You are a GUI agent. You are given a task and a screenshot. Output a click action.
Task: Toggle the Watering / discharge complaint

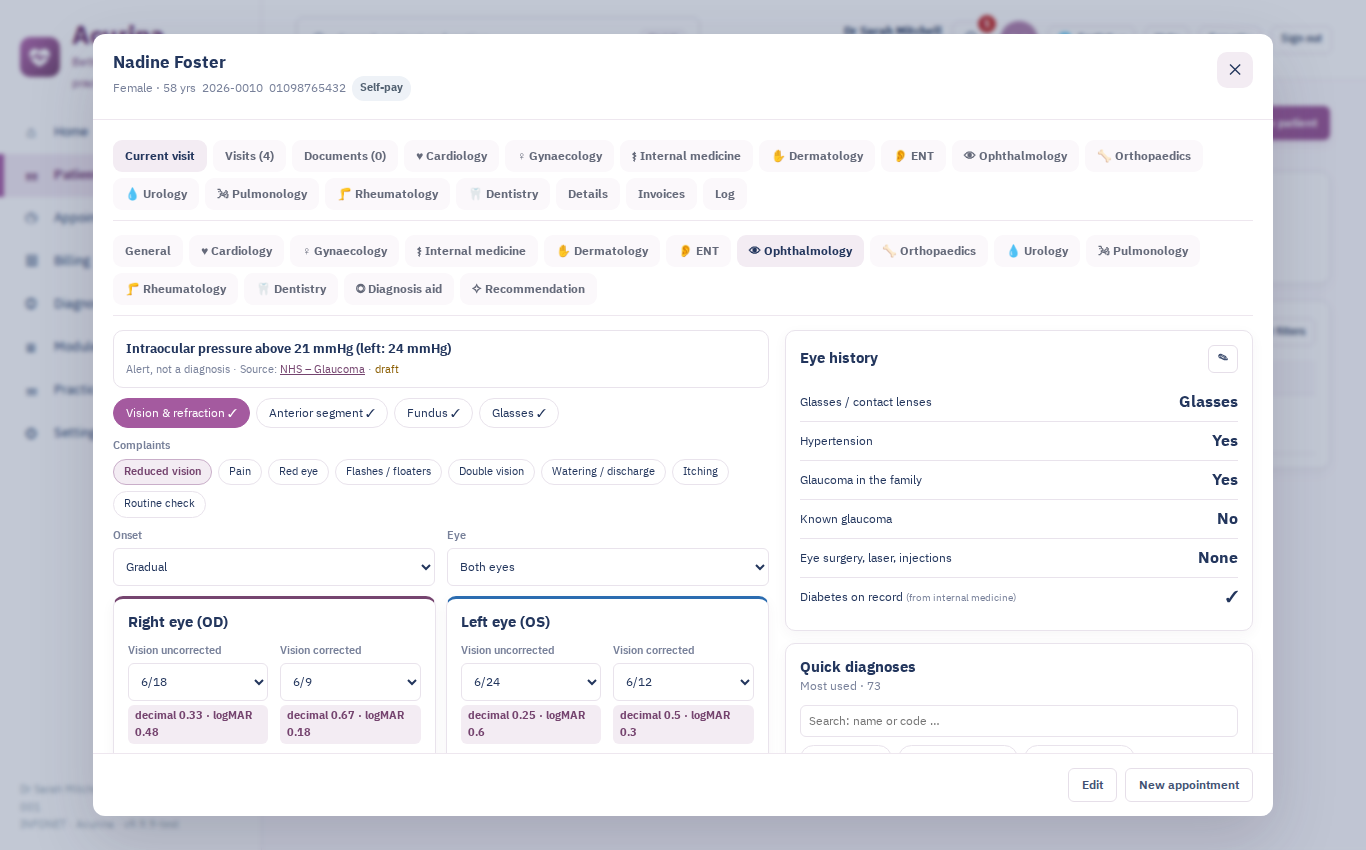click(603, 472)
